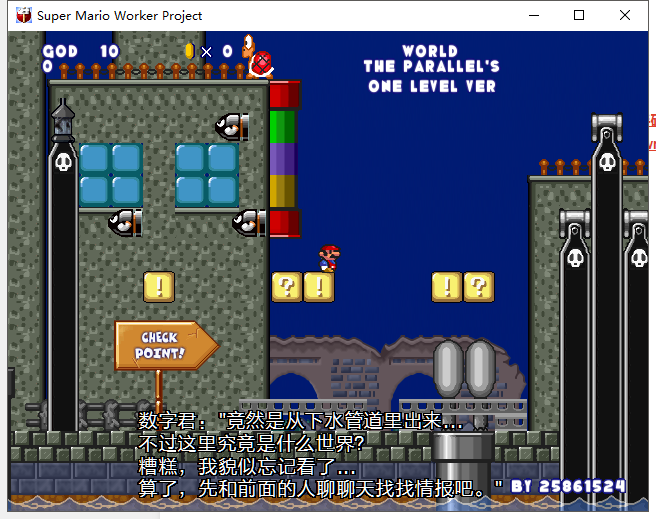The image size is (656, 519).
Task: Click the lone exclamation block above the checkpoint sign
Action: click(x=159, y=287)
